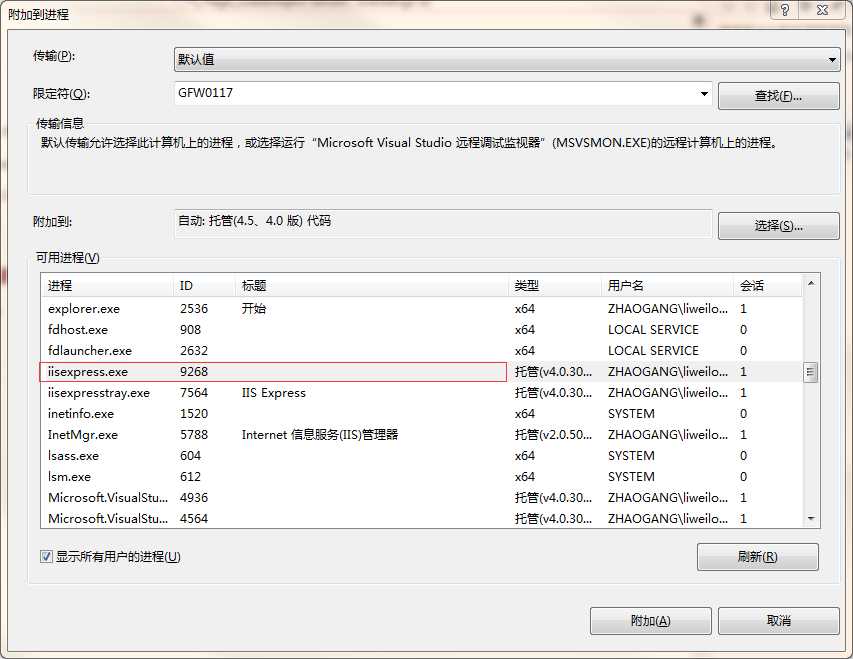Select the InetMgr.exe process row

(x=422, y=434)
